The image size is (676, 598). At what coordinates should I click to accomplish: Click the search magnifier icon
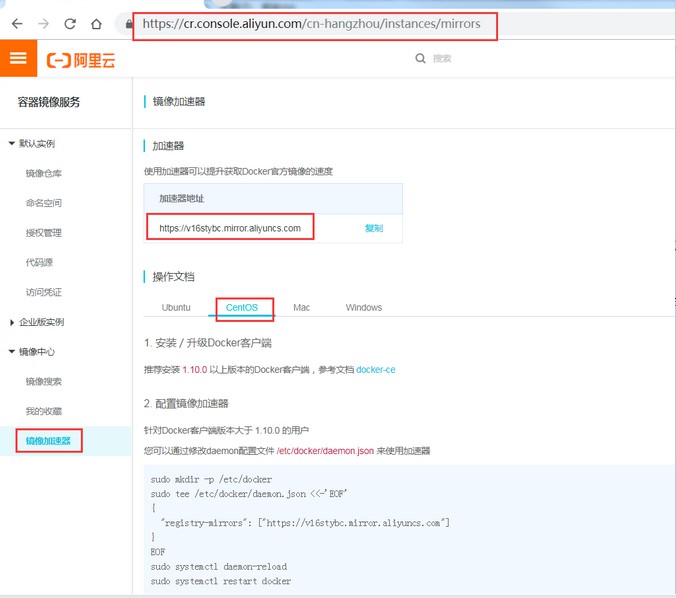[420, 58]
